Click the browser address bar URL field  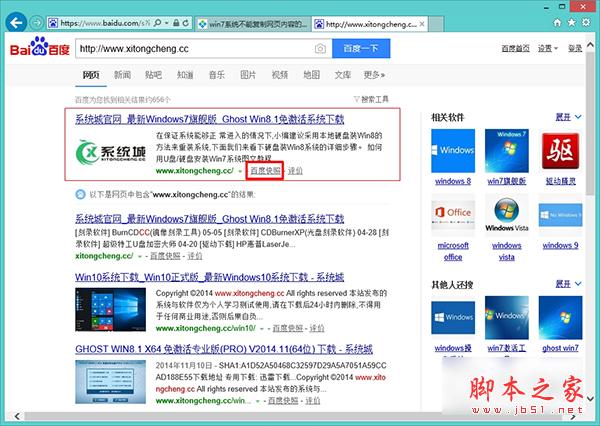pyautogui.click(x=104, y=23)
